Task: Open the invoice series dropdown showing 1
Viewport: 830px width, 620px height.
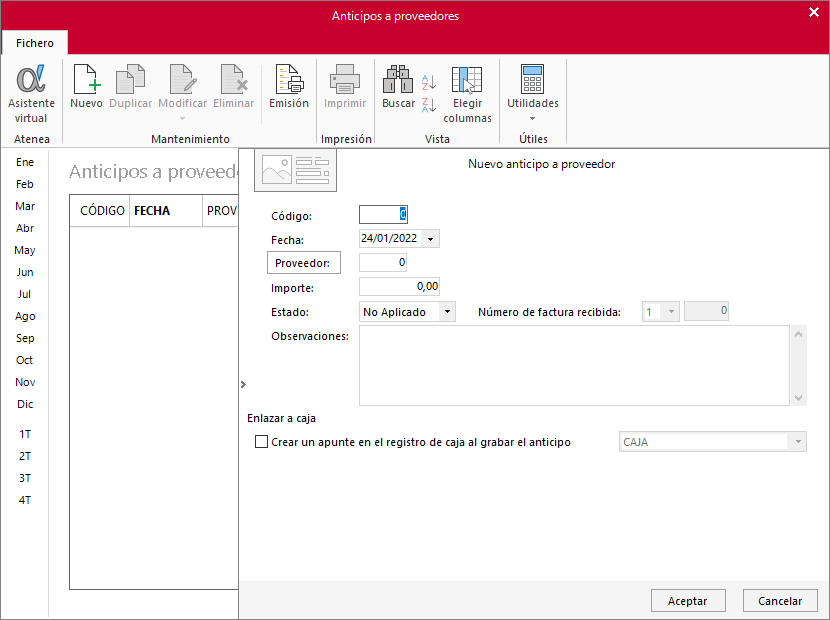Action: 671,311
